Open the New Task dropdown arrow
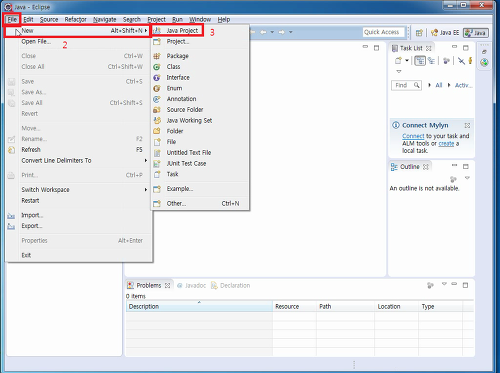 [x=407, y=61]
